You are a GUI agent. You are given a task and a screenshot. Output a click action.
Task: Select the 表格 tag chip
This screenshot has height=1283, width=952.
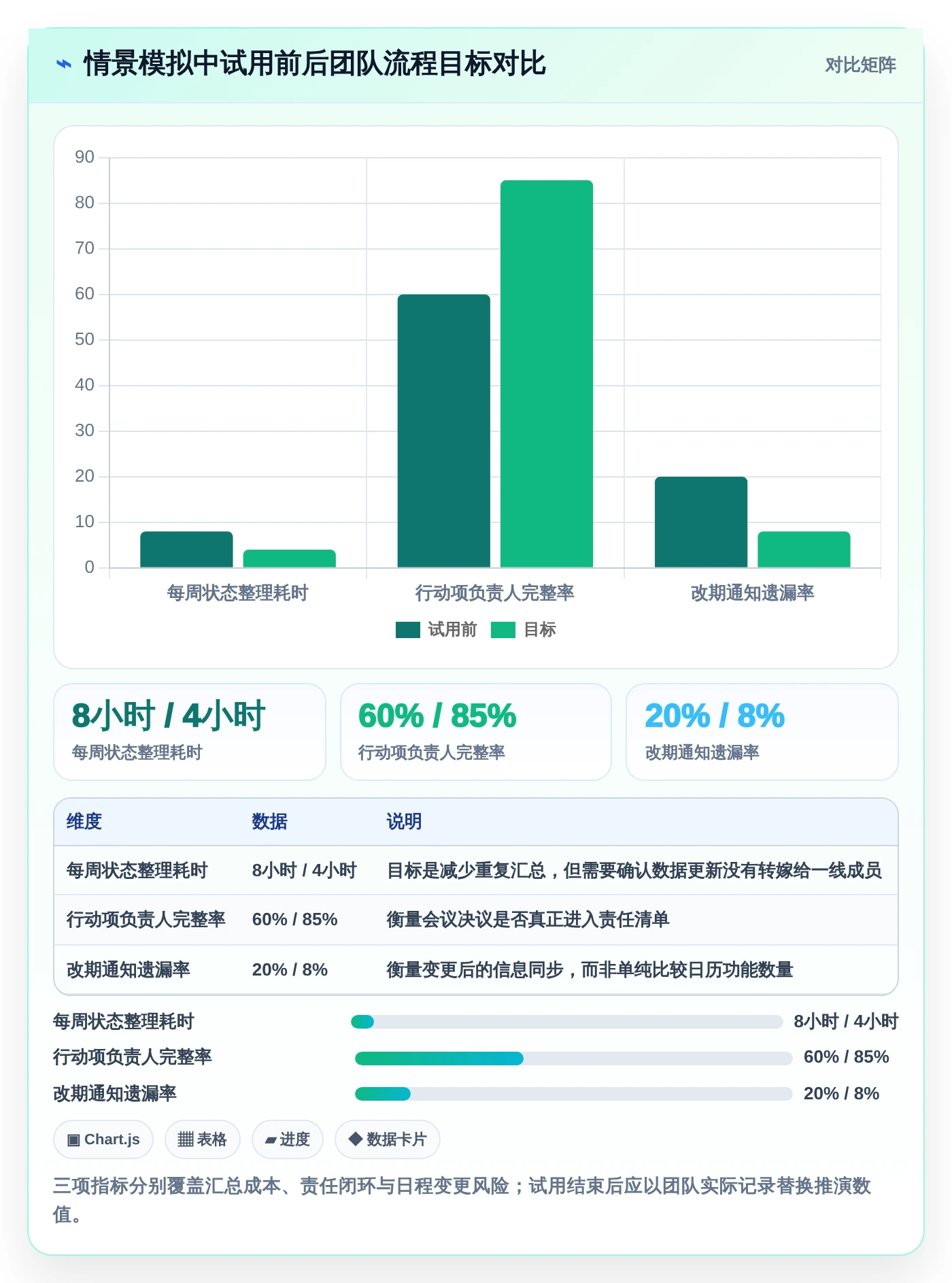(x=203, y=1139)
